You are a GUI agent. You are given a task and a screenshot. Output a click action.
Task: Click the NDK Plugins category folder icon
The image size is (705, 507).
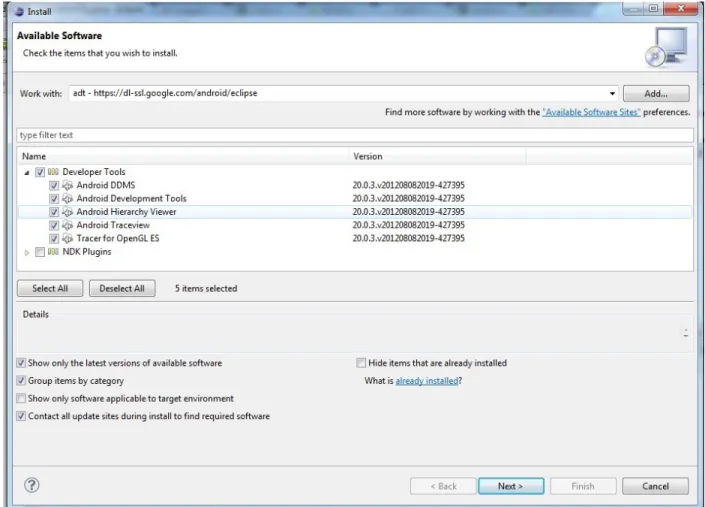point(53,252)
